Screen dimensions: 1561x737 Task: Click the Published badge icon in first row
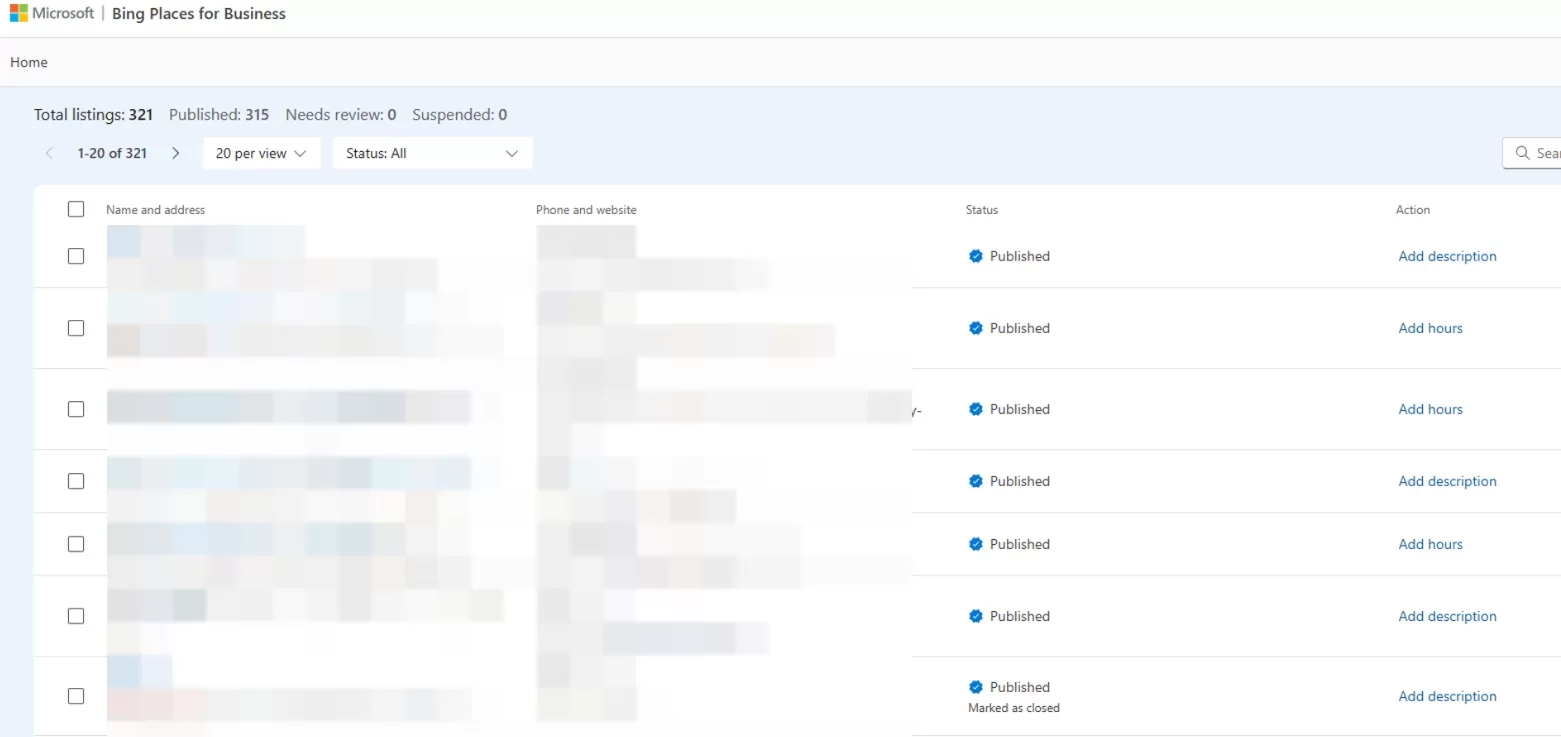976,256
